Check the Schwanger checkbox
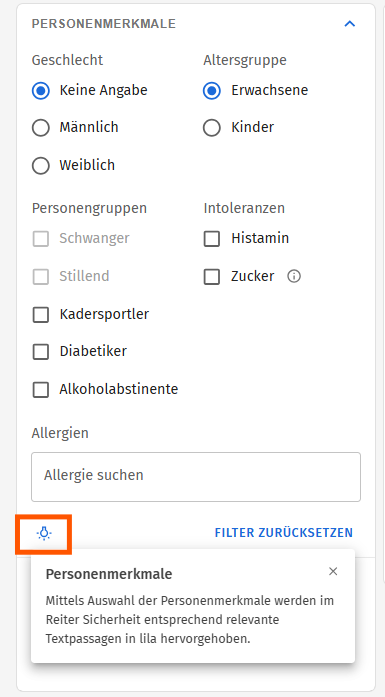 click(x=41, y=239)
